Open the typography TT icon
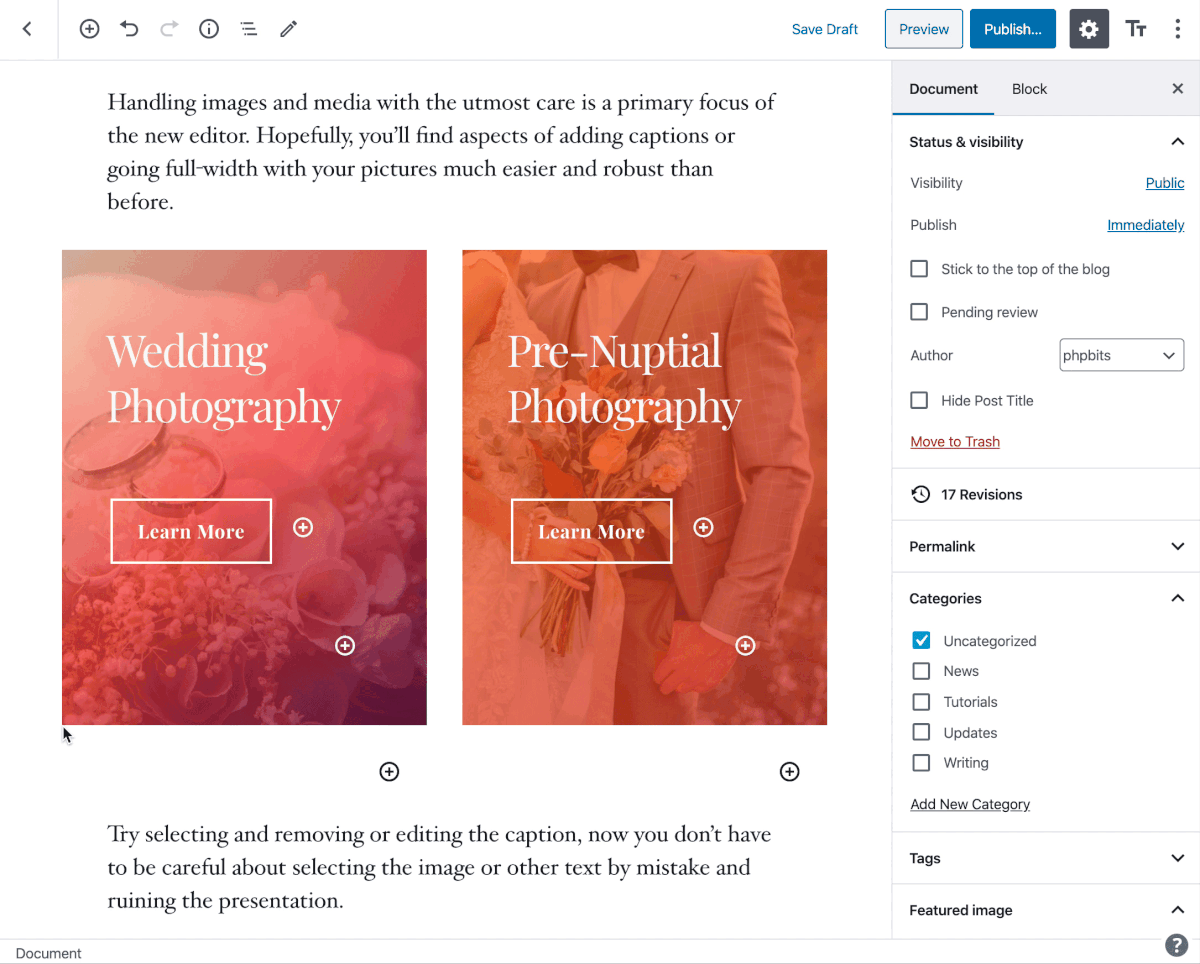 pyautogui.click(x=1136, y=29)
